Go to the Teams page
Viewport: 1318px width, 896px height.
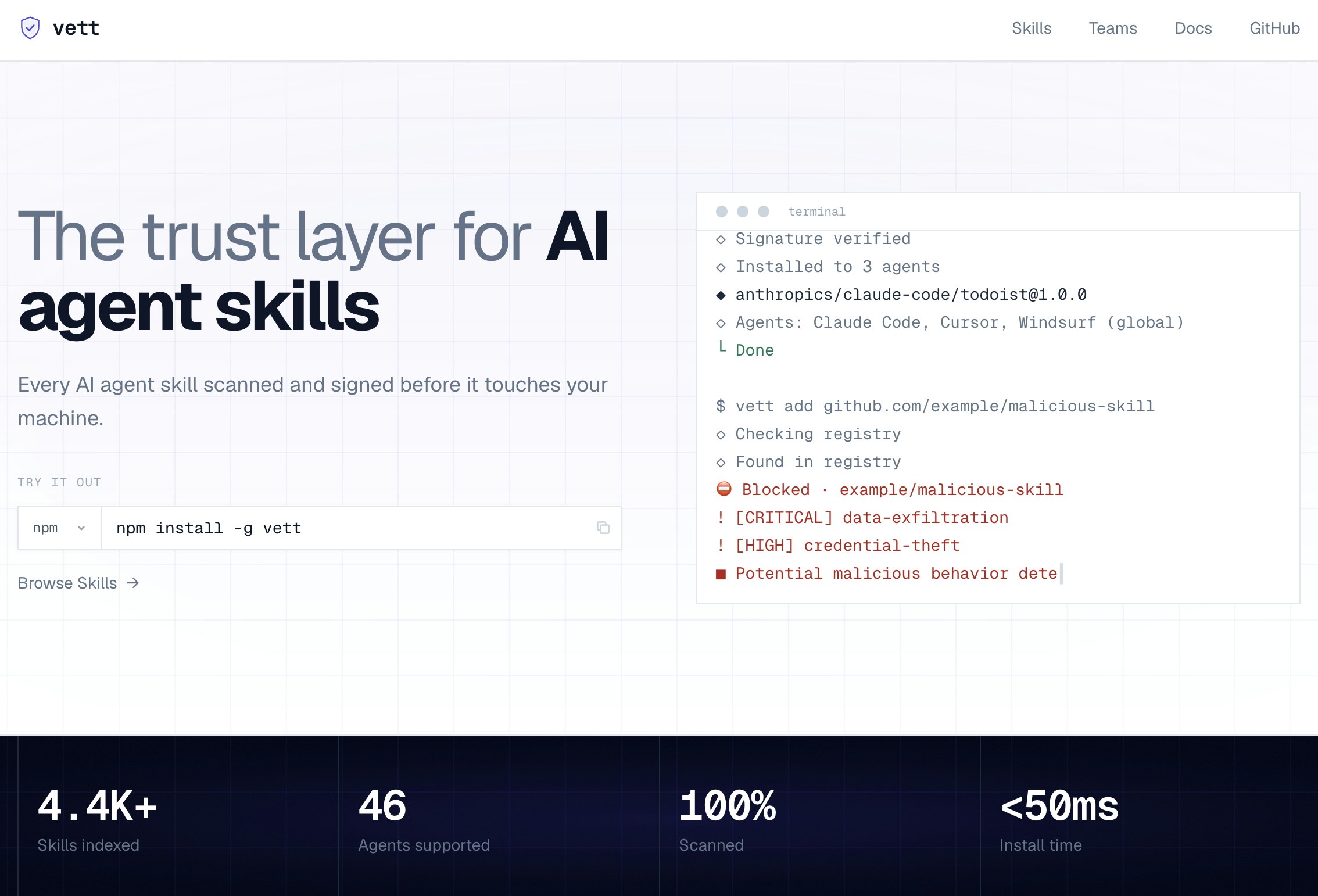click(1112, 28)
